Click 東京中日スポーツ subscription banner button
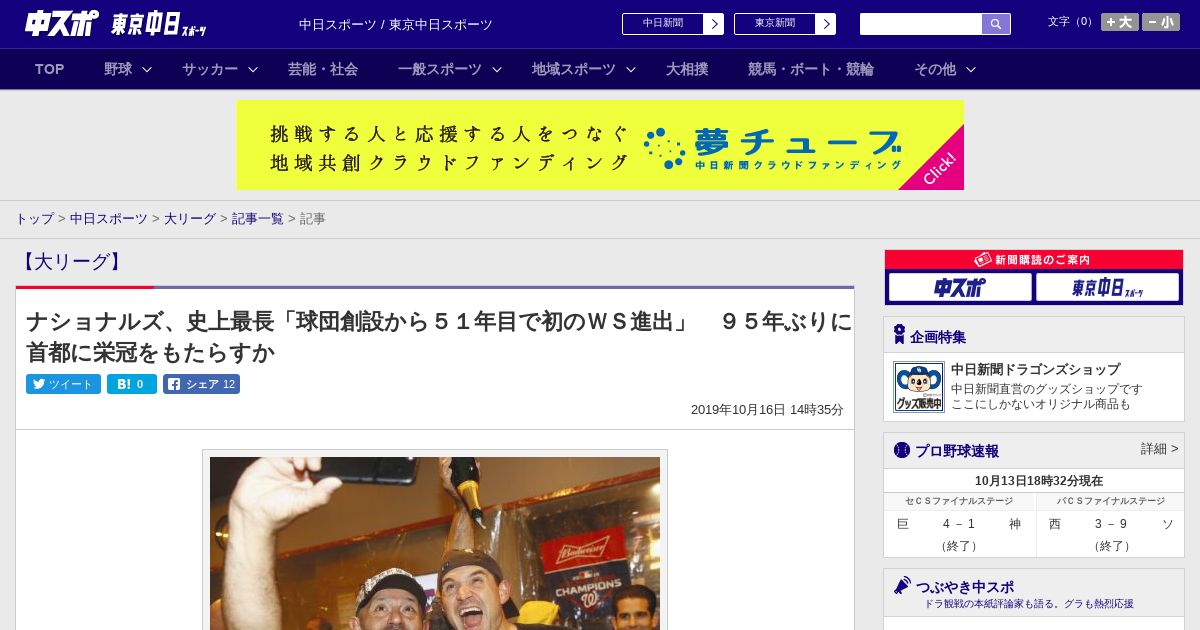1200x630 pixels. tap(1108, 288)
